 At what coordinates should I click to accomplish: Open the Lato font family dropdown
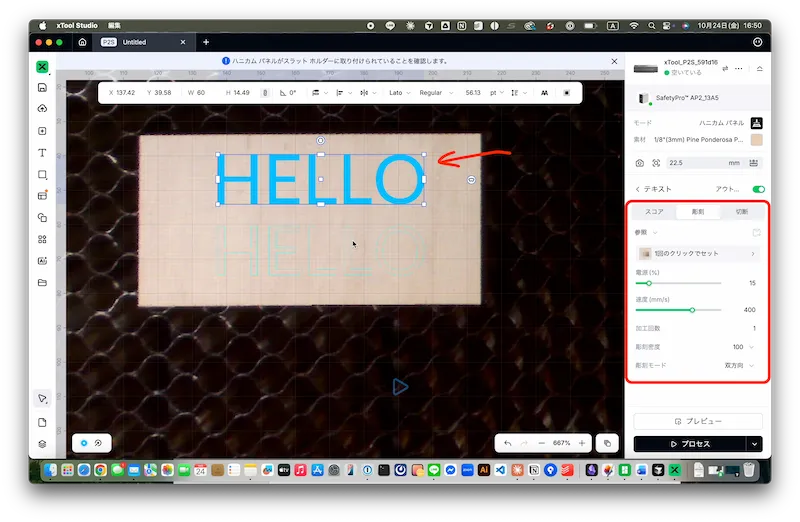click(x=401, y=93)
